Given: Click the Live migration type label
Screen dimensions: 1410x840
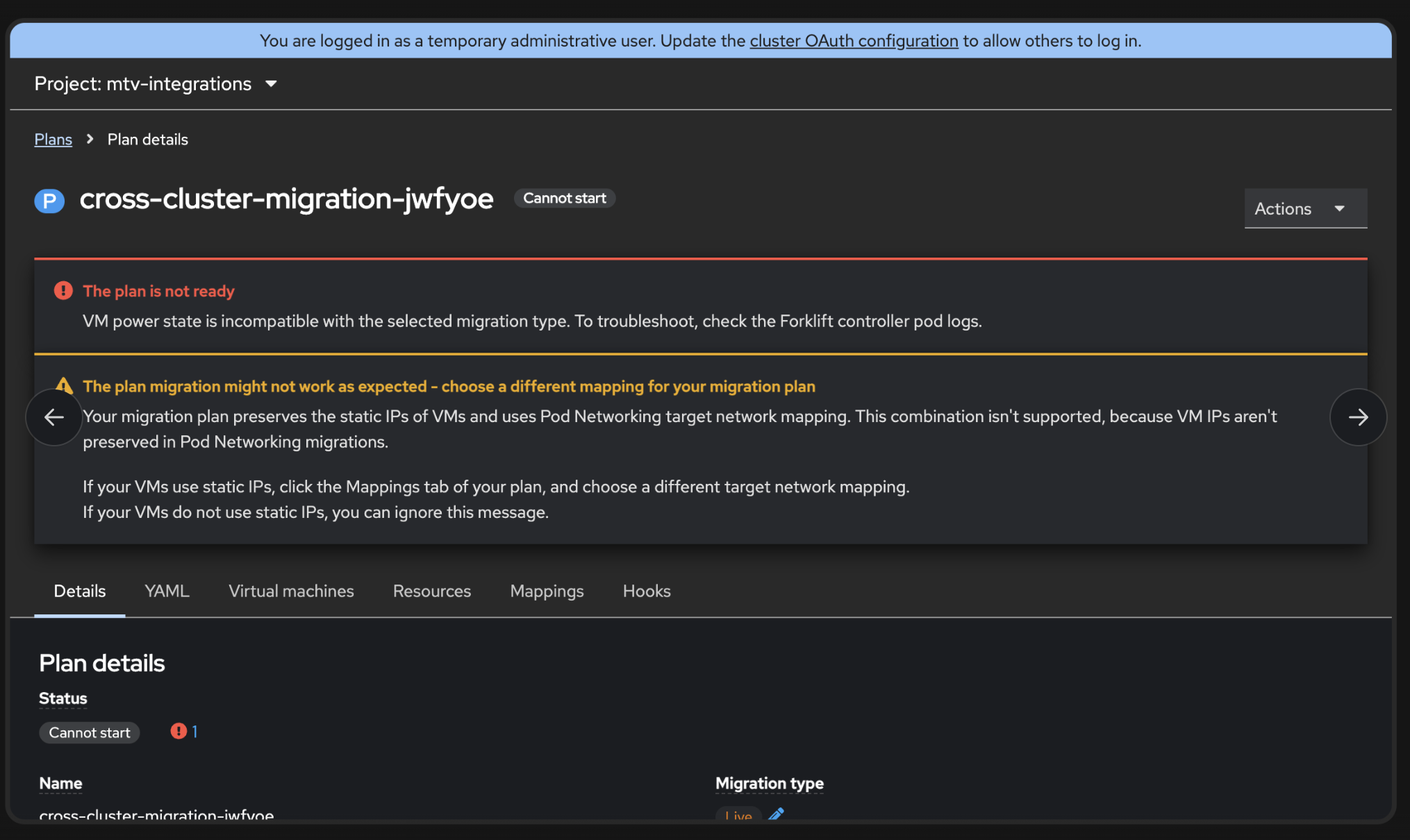Looking at the screenshot, I should click(738, 815).
